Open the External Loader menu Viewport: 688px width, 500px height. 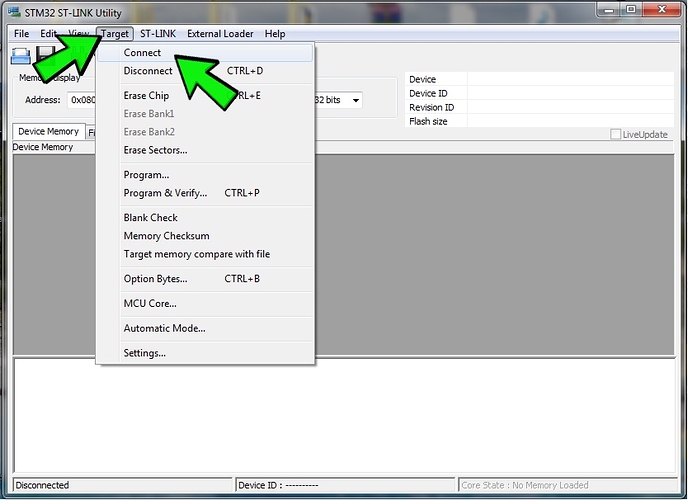click(220, 34)
